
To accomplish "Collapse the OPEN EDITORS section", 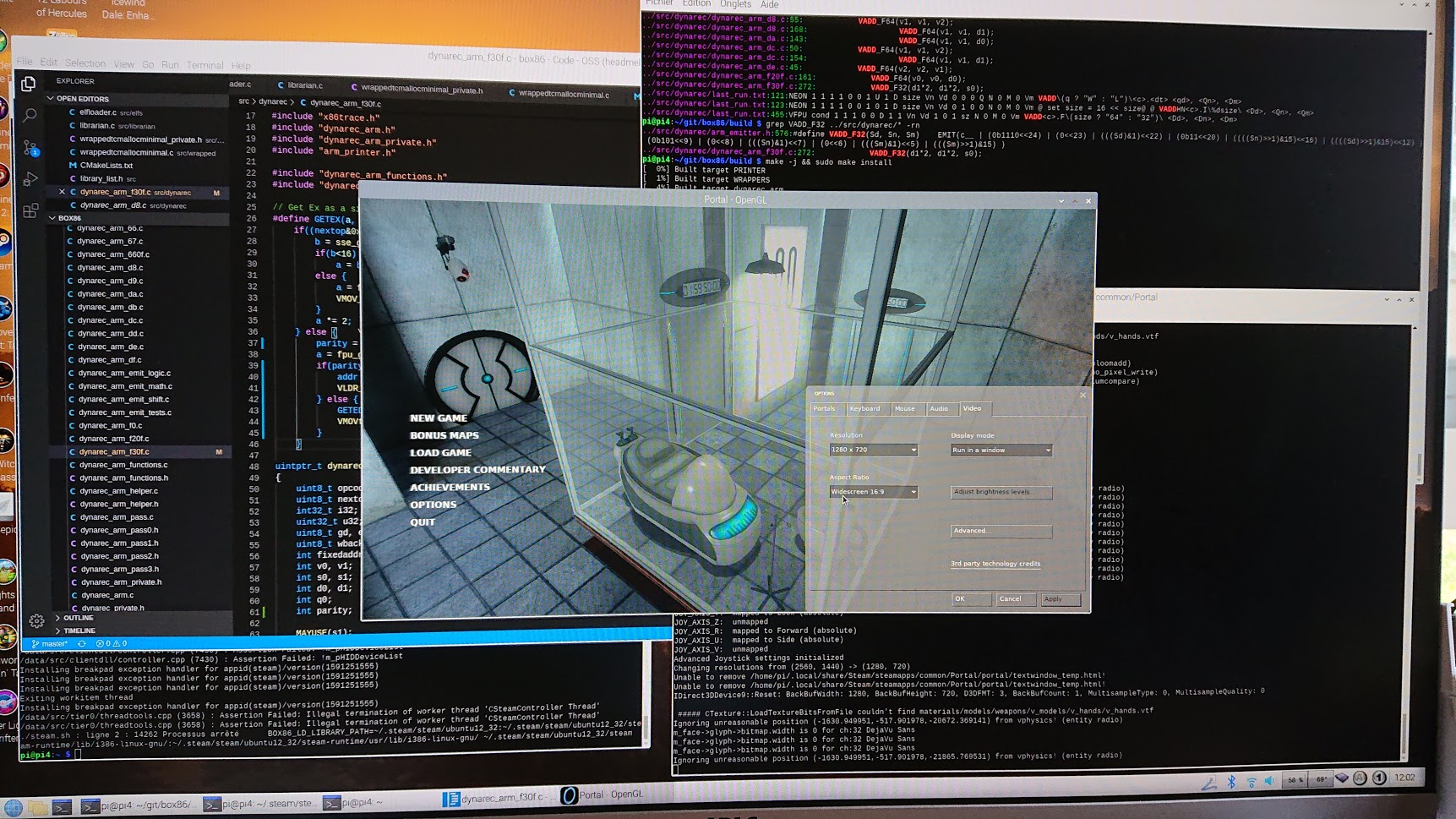I will point(51,99).
